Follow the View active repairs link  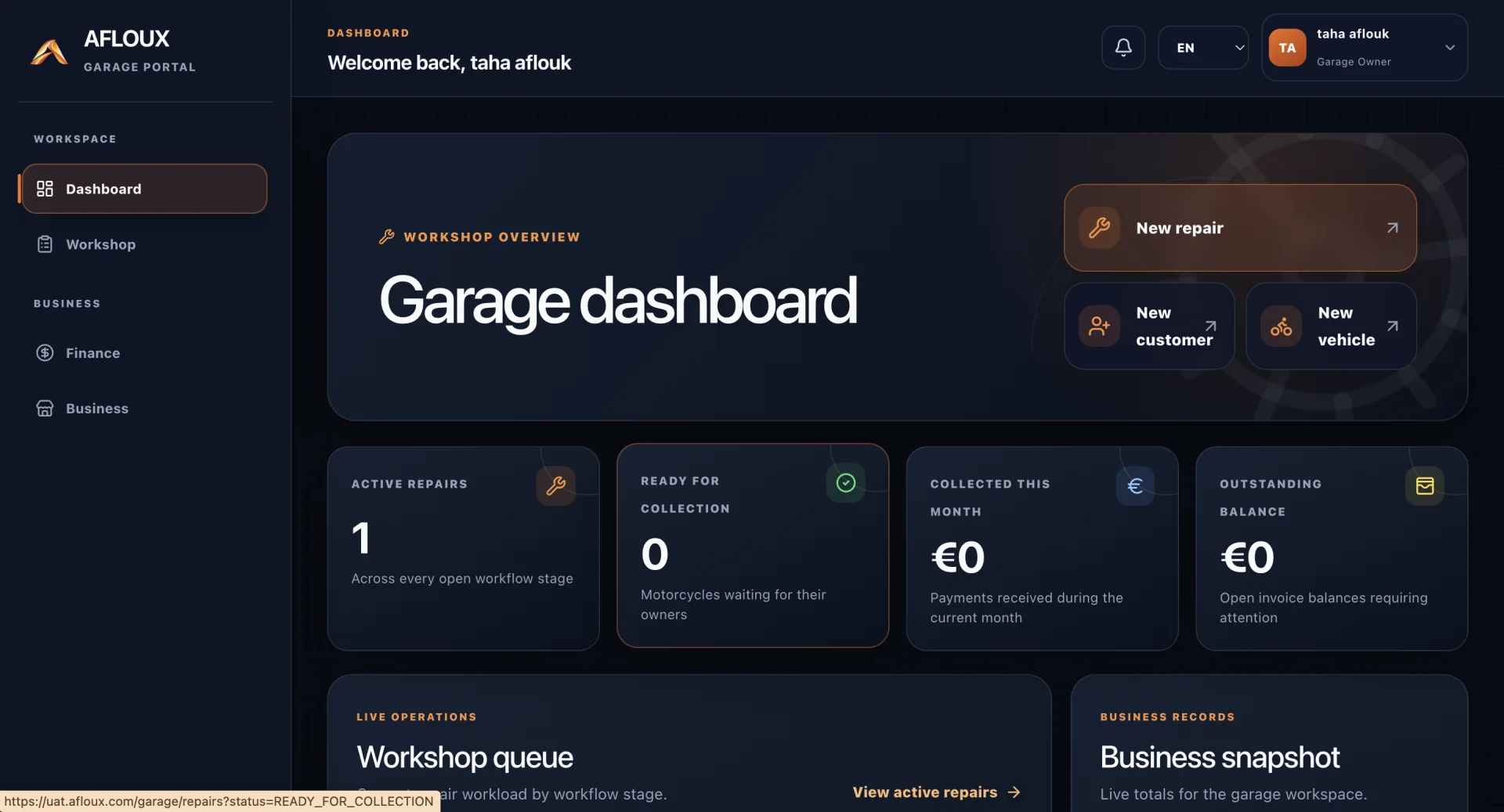point(936,792)
